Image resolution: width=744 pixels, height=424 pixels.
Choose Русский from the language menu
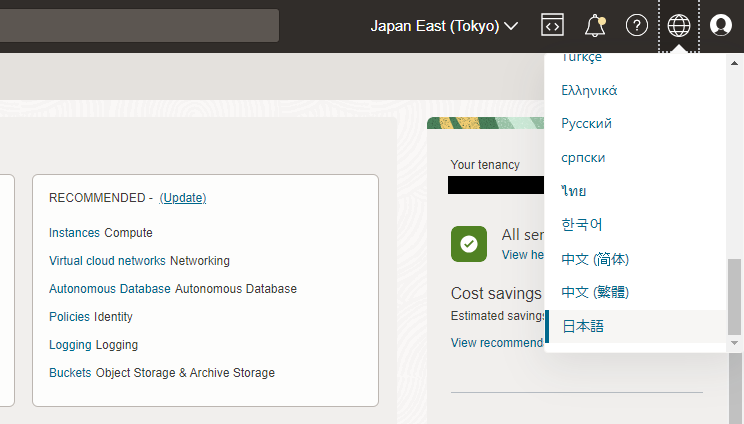pos(586,124)
